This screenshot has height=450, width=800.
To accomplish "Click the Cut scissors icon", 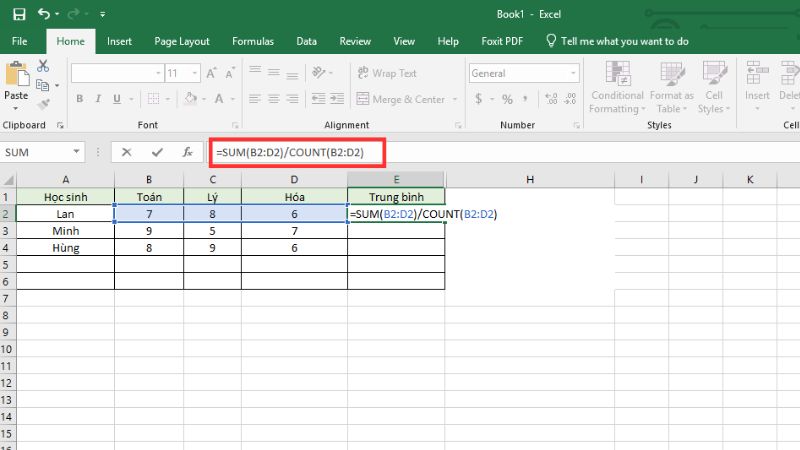I will tap(43, 66).
